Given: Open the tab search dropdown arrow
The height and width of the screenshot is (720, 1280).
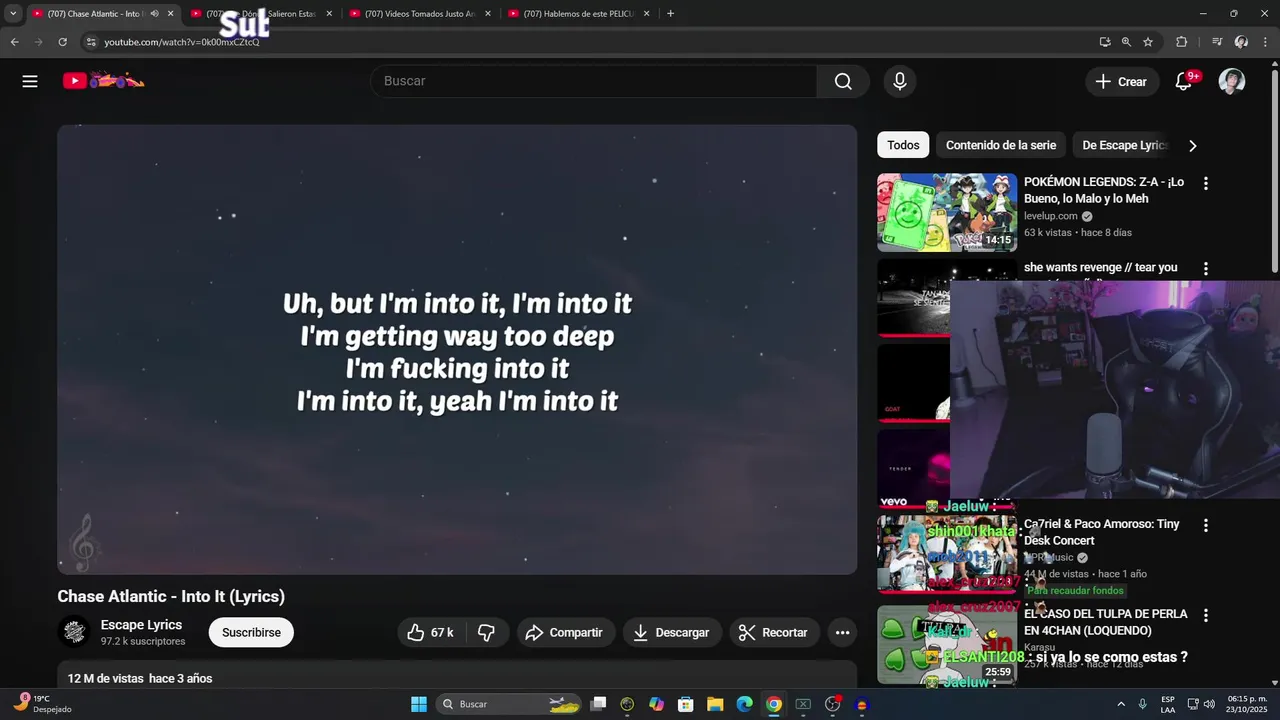Looking at the screenshot, I should (13, 14).
